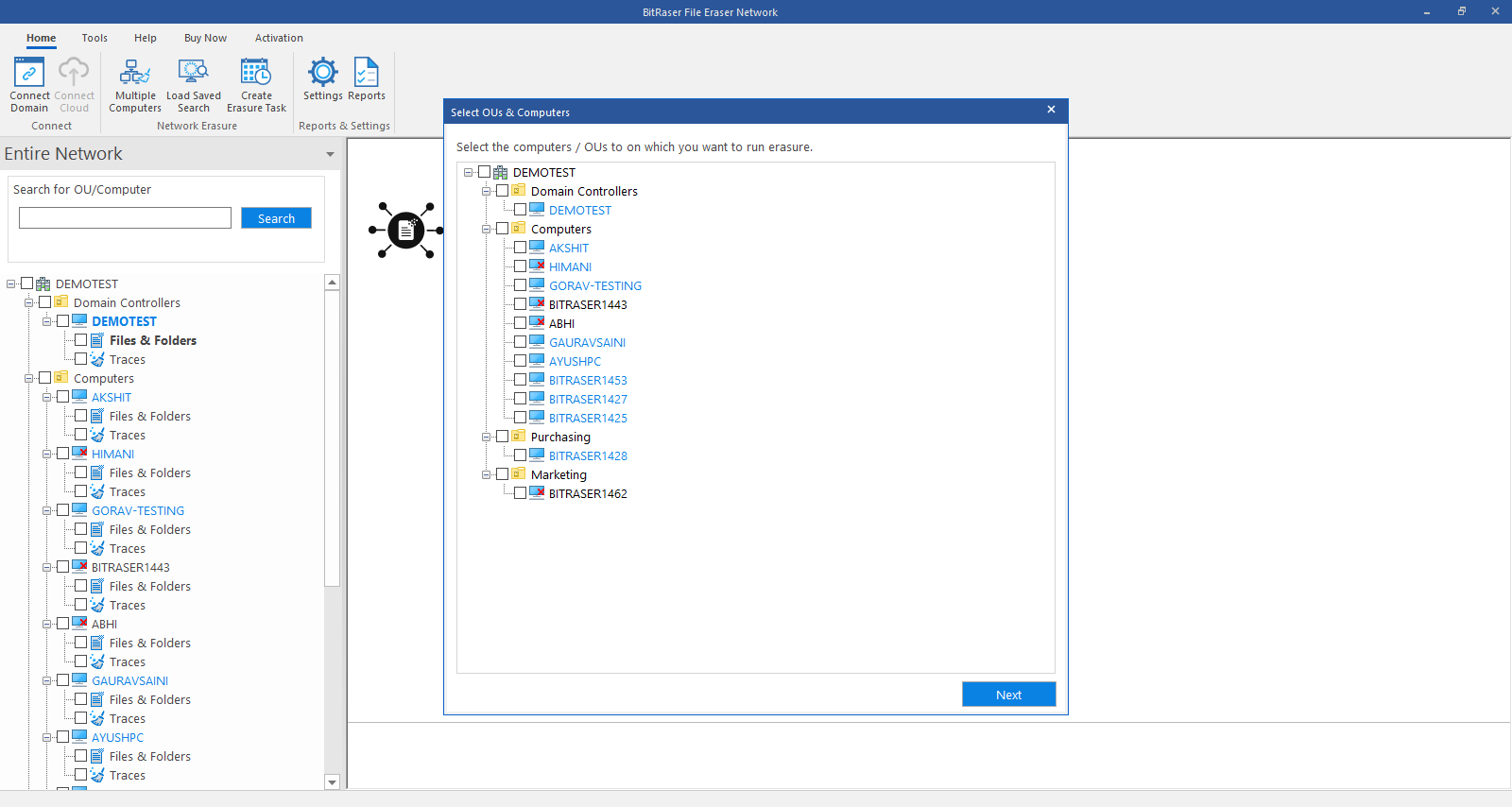
Task: Select AKSHIT computer icon in dialog
Action: click(x=537, y=247)
